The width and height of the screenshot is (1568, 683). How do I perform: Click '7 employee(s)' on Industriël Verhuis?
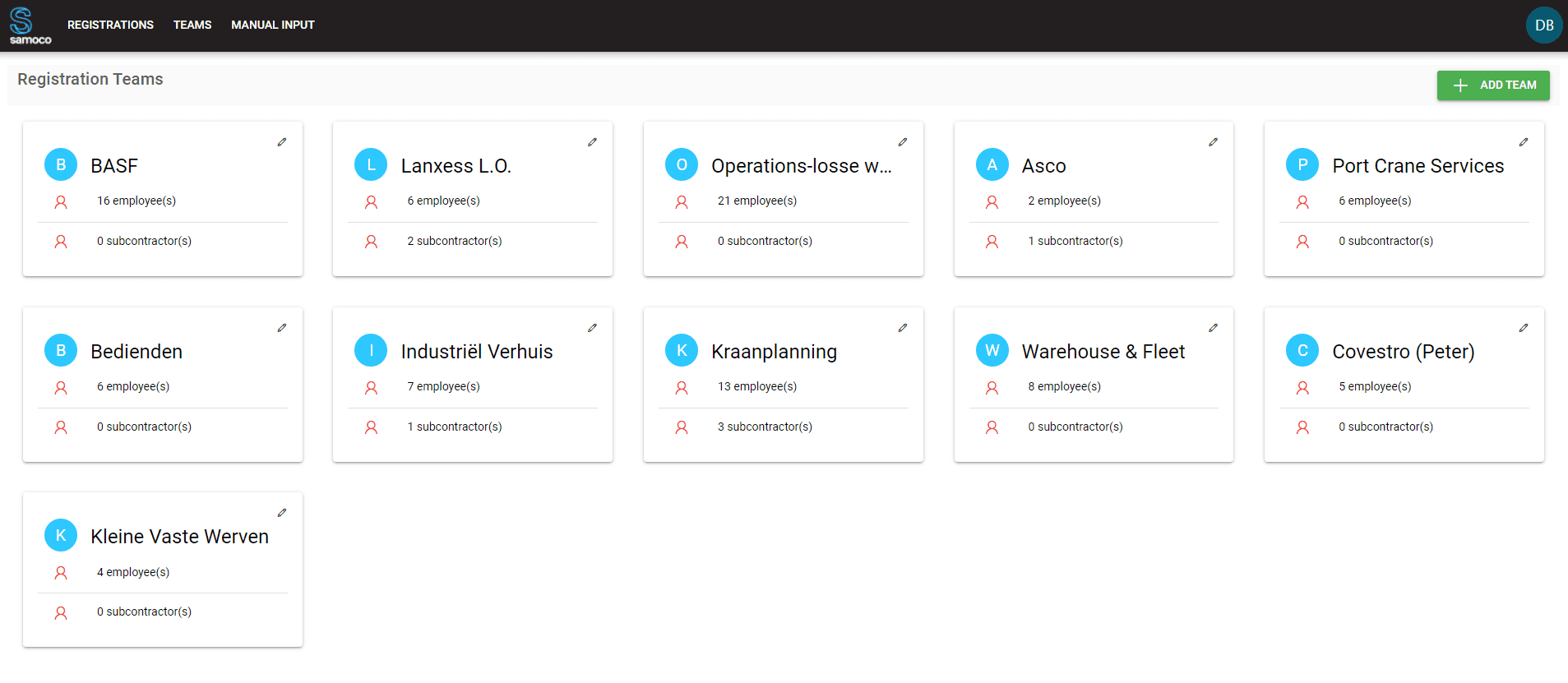pos(444,386)
